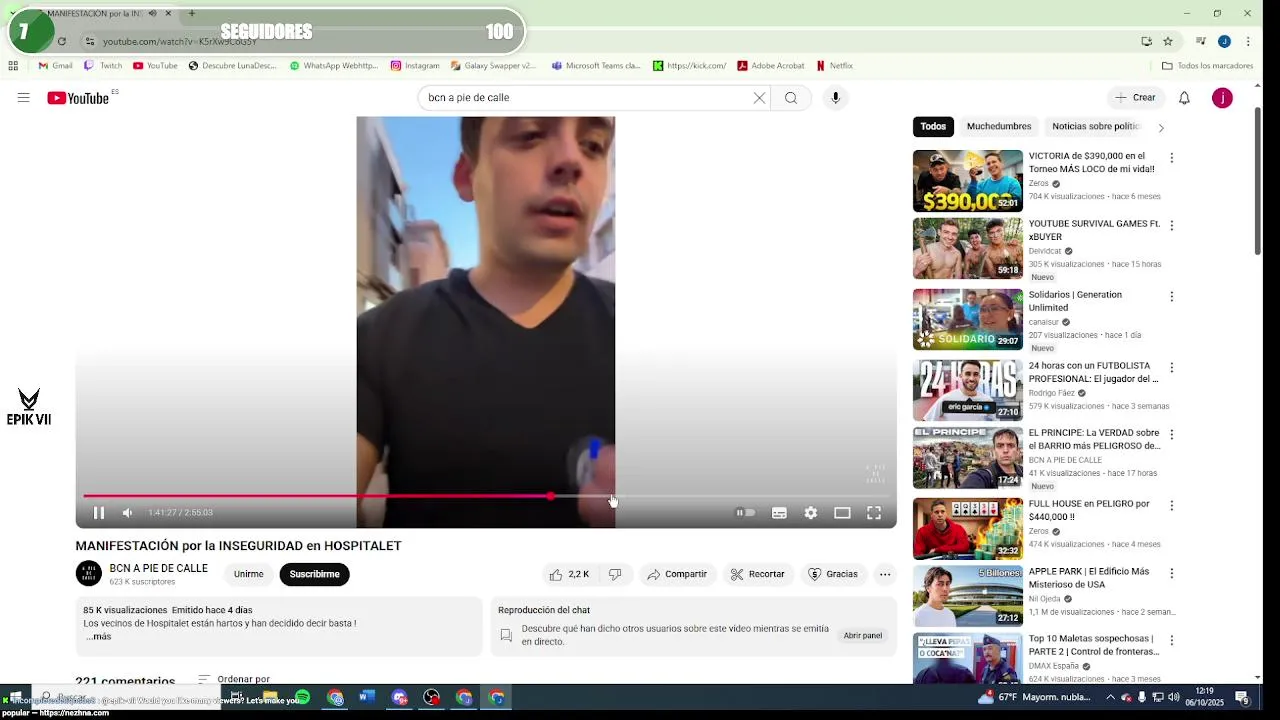Open Chrome apps grid shortcut
The image size is (1280, 720).
(x=13, y=66)
